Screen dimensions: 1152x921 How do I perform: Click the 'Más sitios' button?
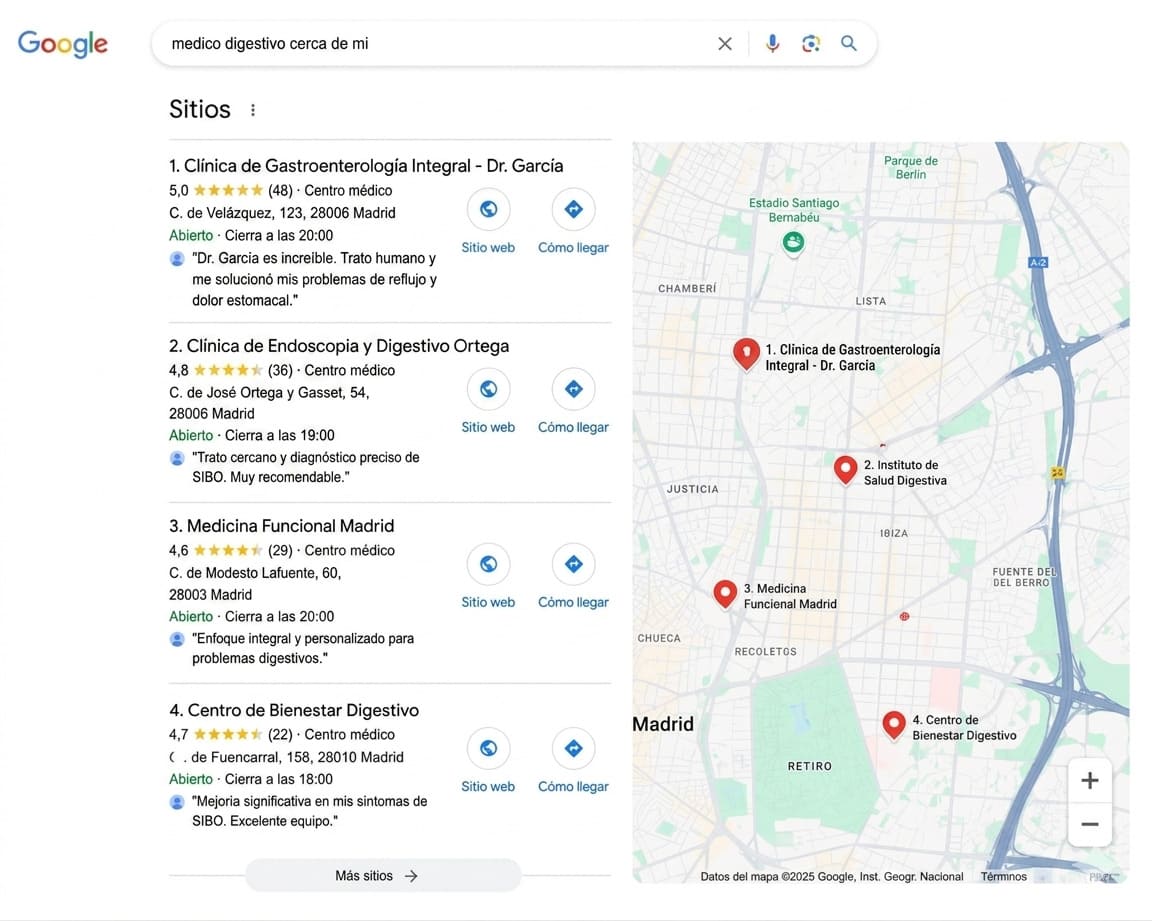pyautogui.click(x=383, y=875)
